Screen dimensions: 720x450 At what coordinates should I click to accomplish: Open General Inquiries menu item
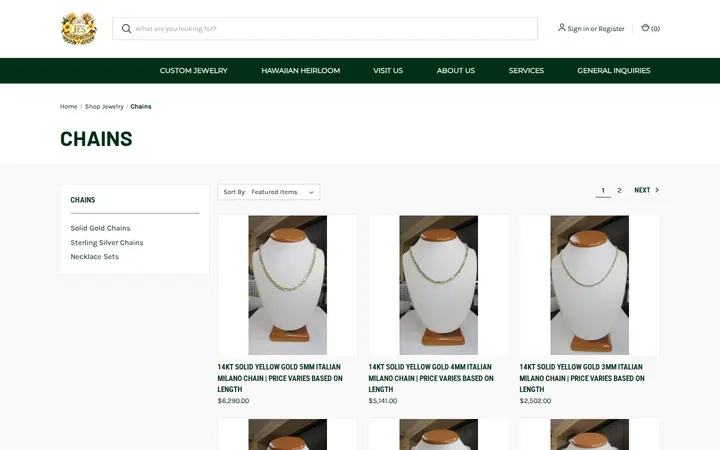(x=613, y=71)
